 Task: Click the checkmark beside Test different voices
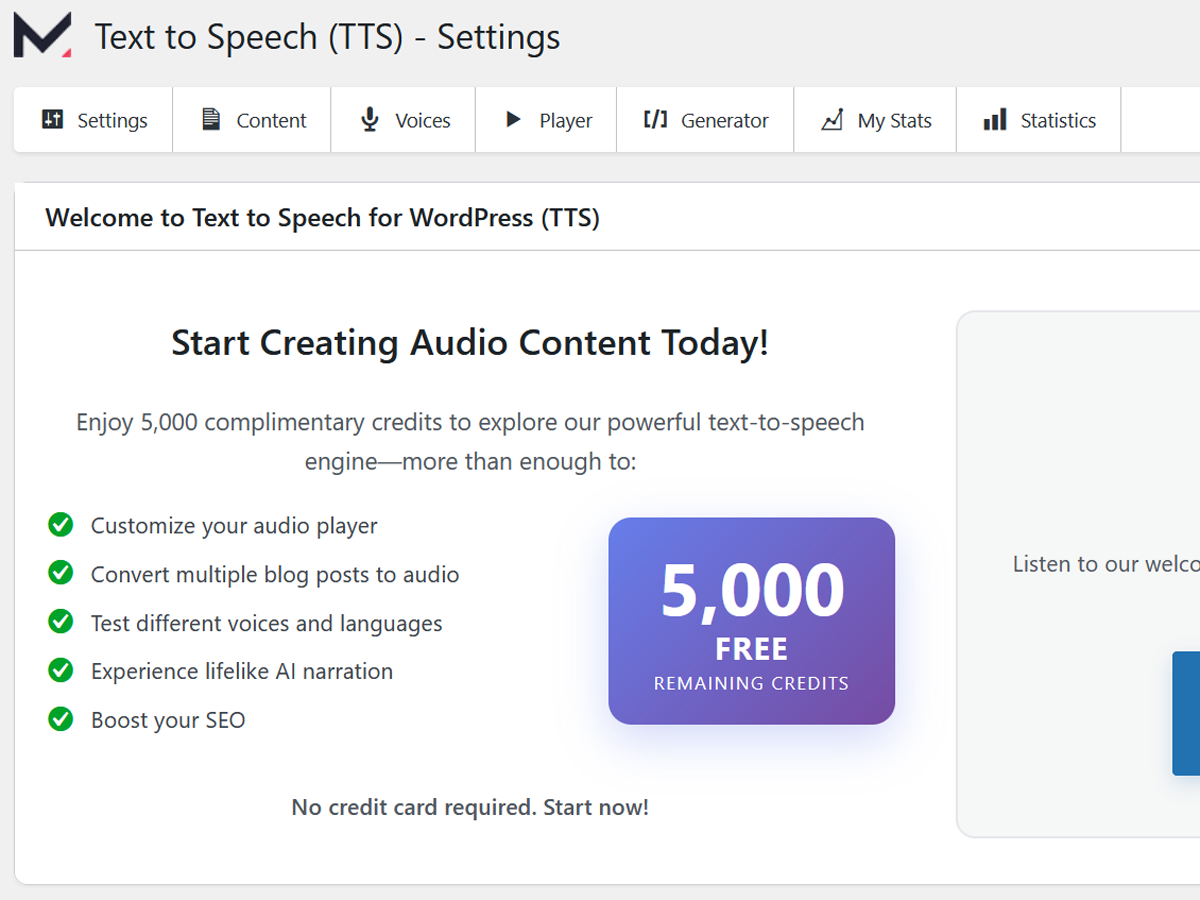61,622
